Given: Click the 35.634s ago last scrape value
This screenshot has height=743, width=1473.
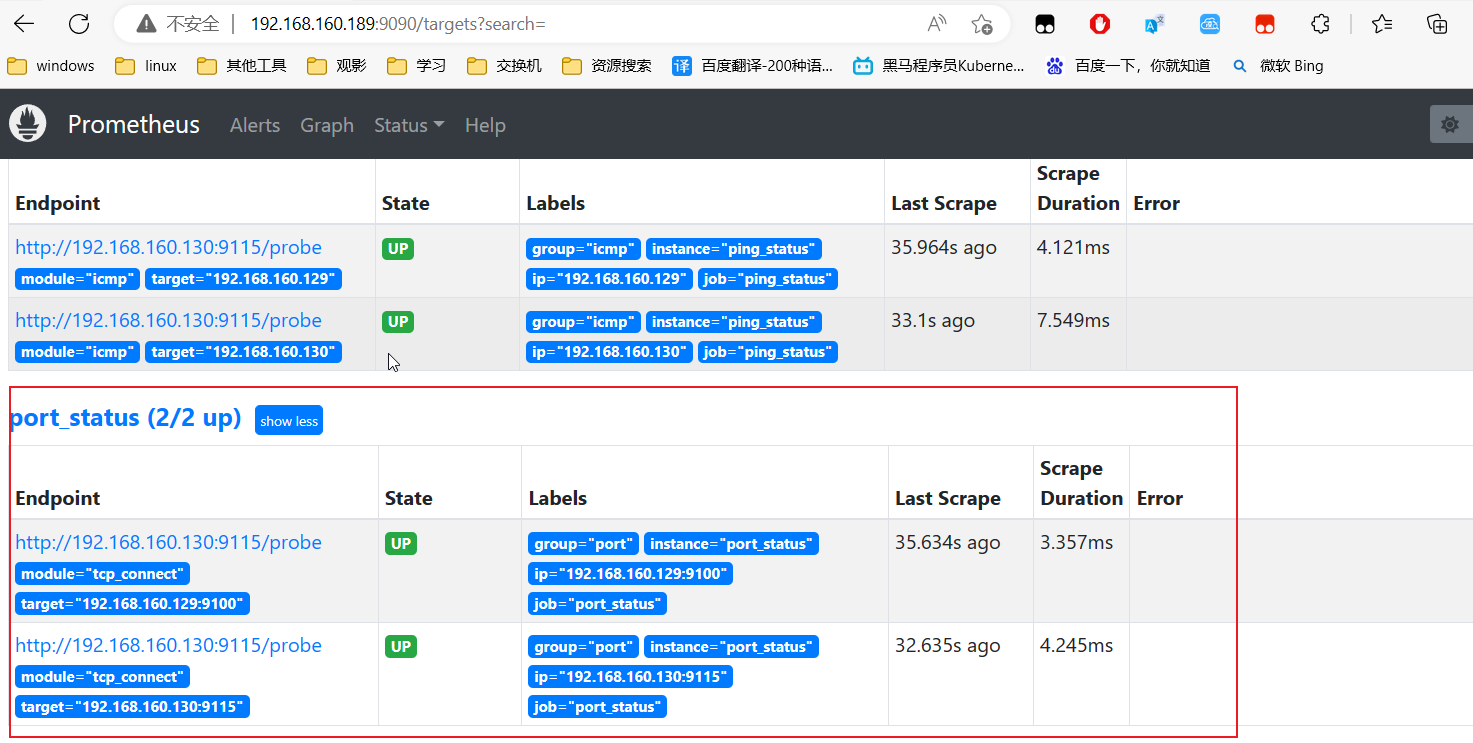Looking at the screenshot, I should tap(947, 542).
